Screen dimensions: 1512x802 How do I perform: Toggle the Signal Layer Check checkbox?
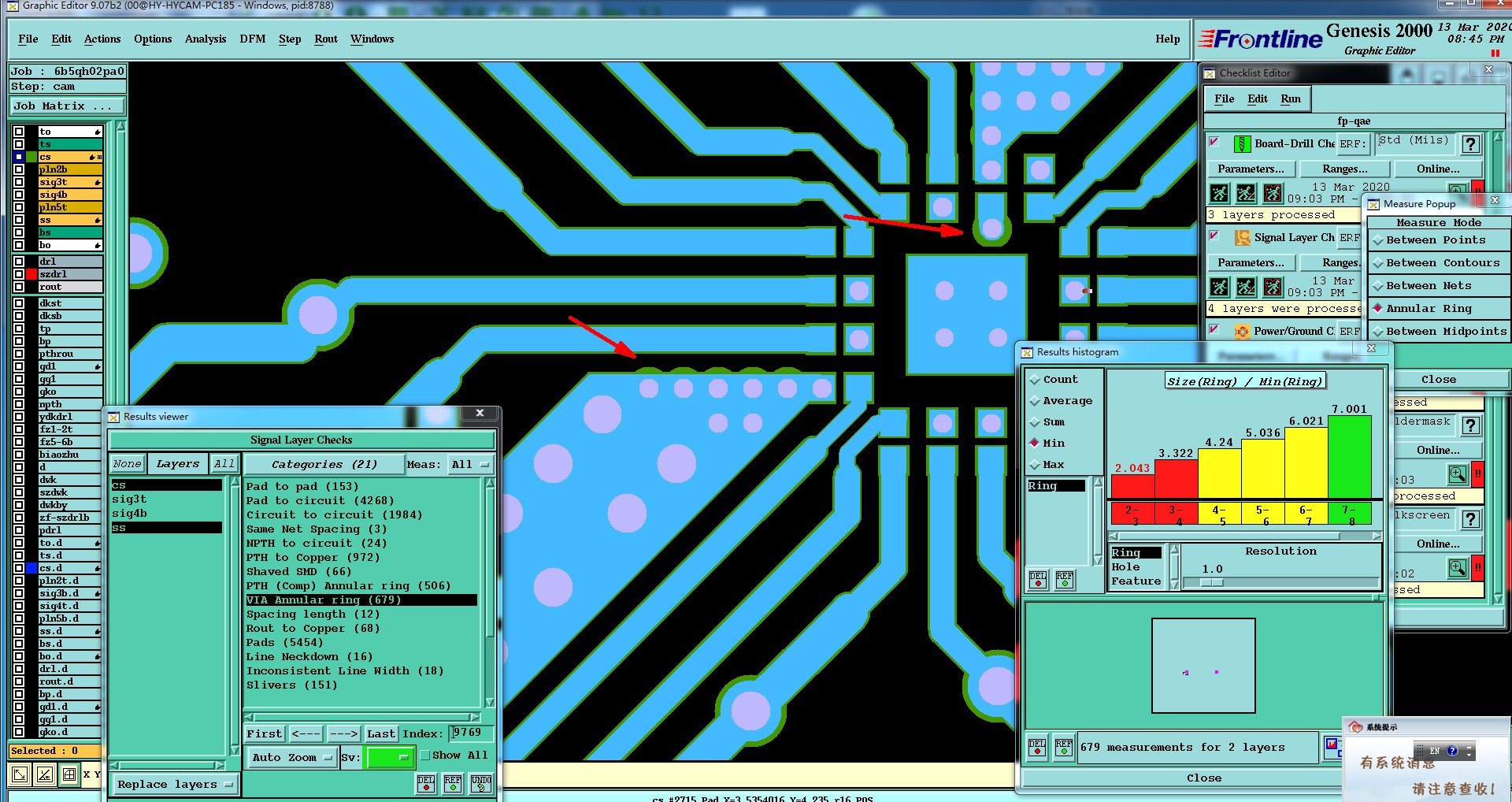(x=1214, y=236)
